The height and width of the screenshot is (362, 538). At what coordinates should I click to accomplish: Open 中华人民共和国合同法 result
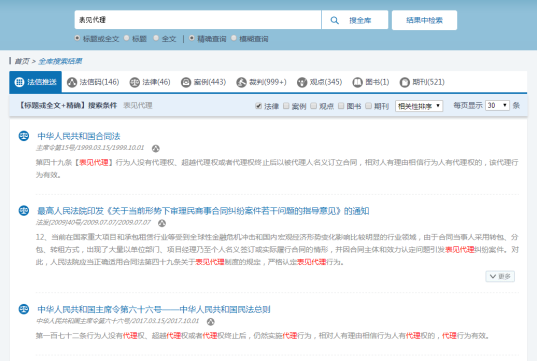[79, 136]
